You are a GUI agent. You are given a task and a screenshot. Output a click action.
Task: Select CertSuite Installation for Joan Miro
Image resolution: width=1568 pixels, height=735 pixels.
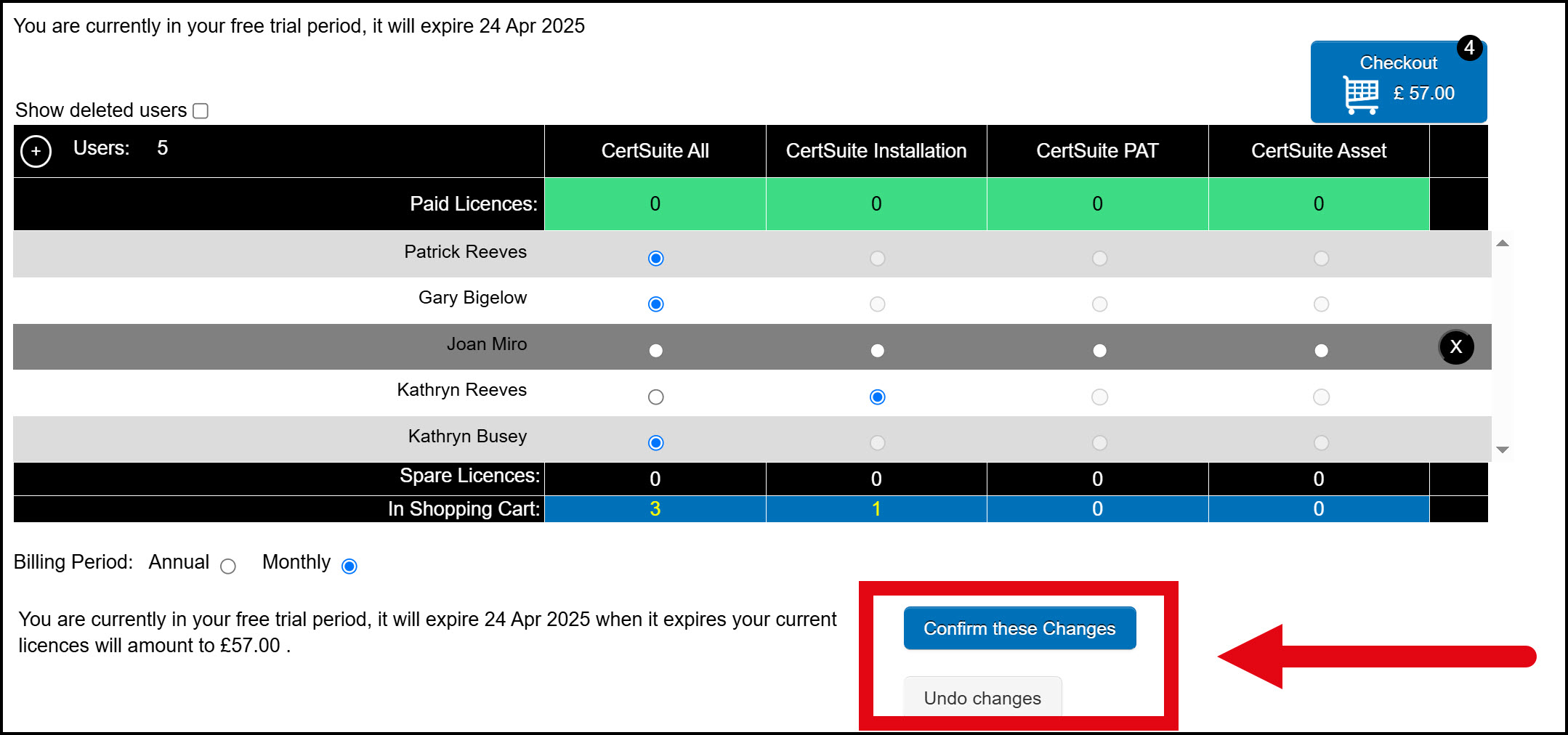(x=877, y=351)
